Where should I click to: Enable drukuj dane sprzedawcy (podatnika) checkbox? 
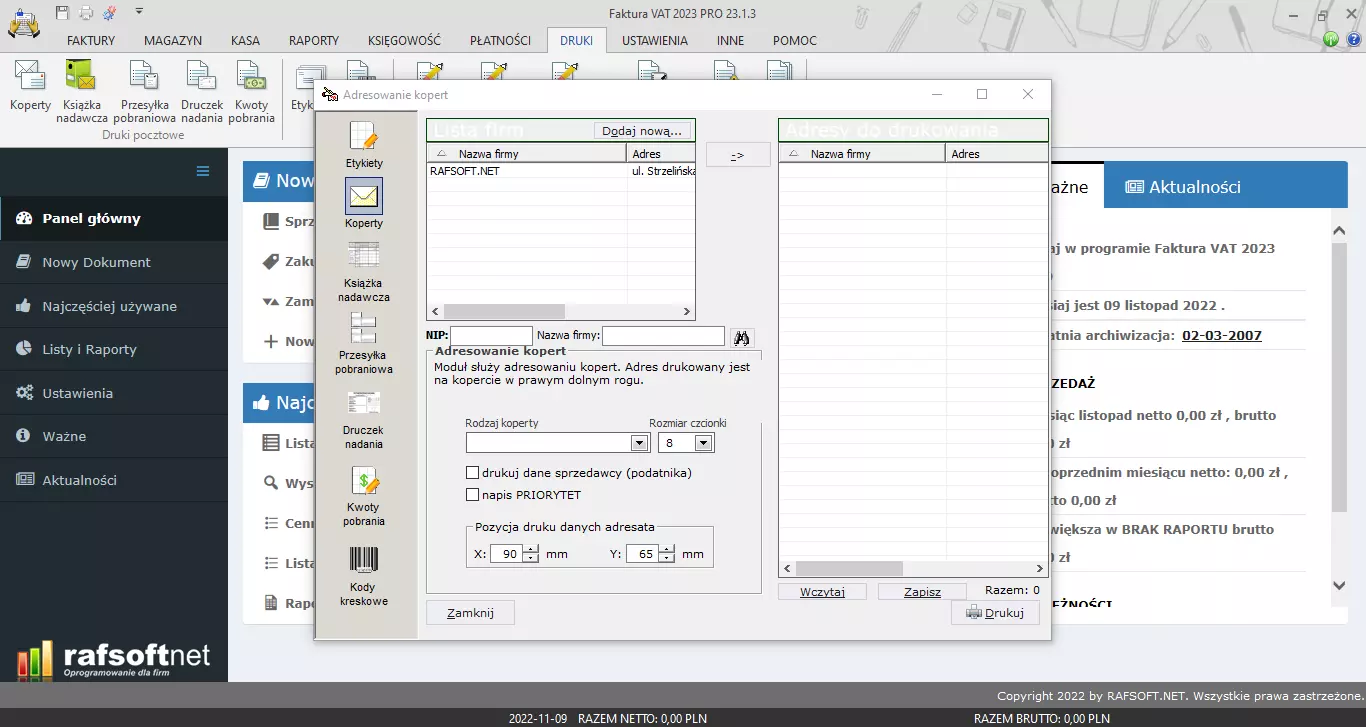(473, 473)
